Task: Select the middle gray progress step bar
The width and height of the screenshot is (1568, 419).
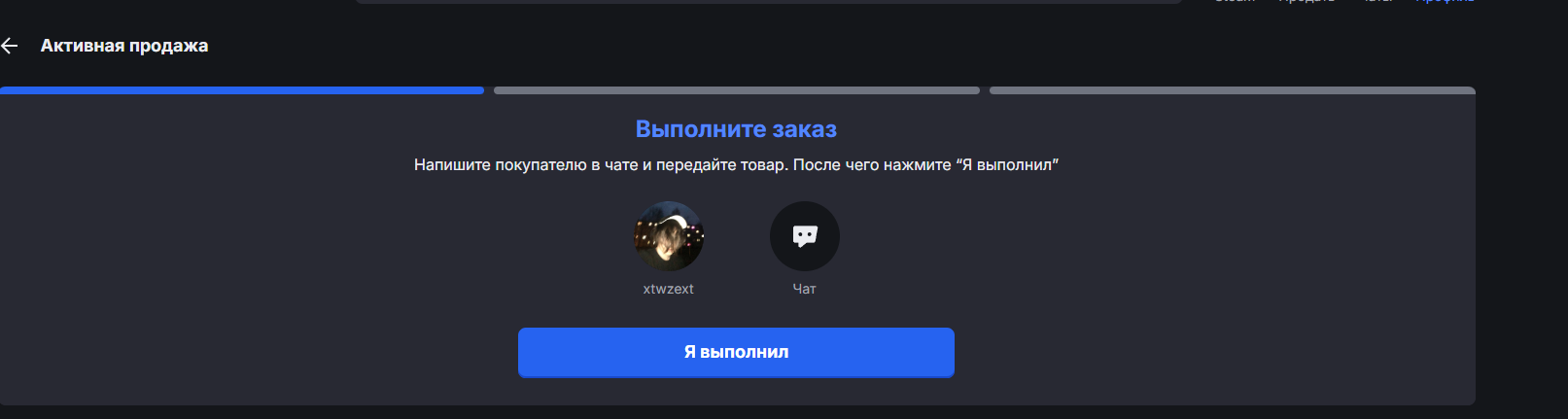Action: pos(737,90)
